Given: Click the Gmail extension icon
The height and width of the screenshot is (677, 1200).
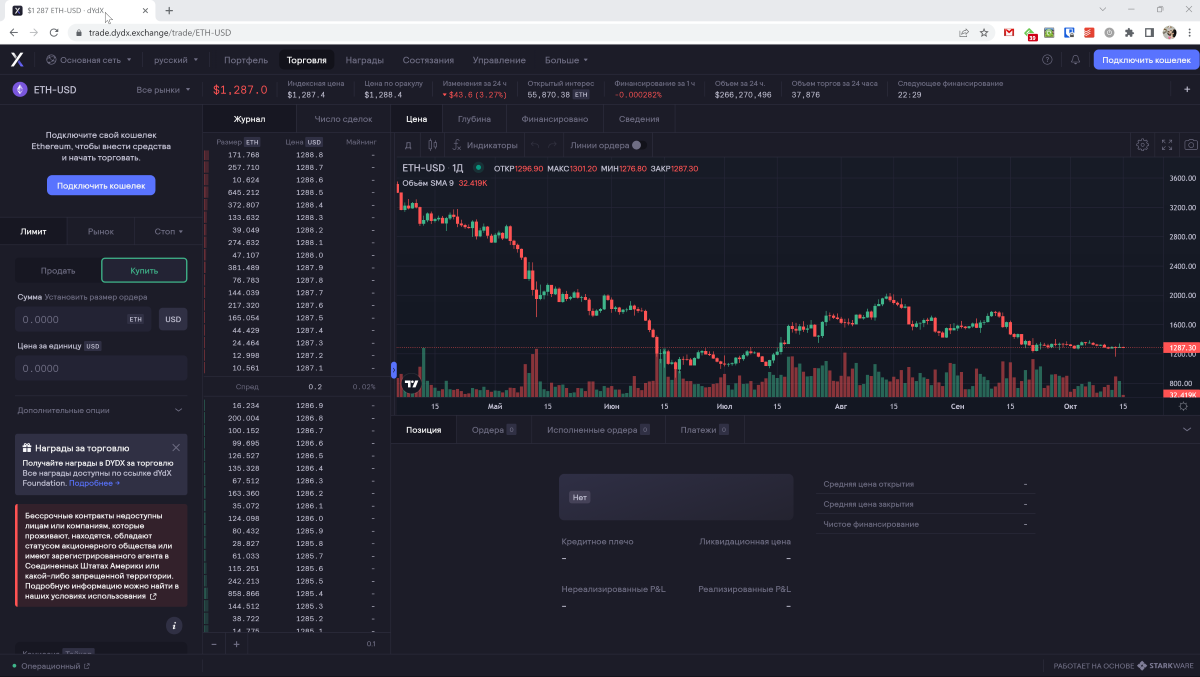Looking at the screenshot, I should pos(1009,32).
